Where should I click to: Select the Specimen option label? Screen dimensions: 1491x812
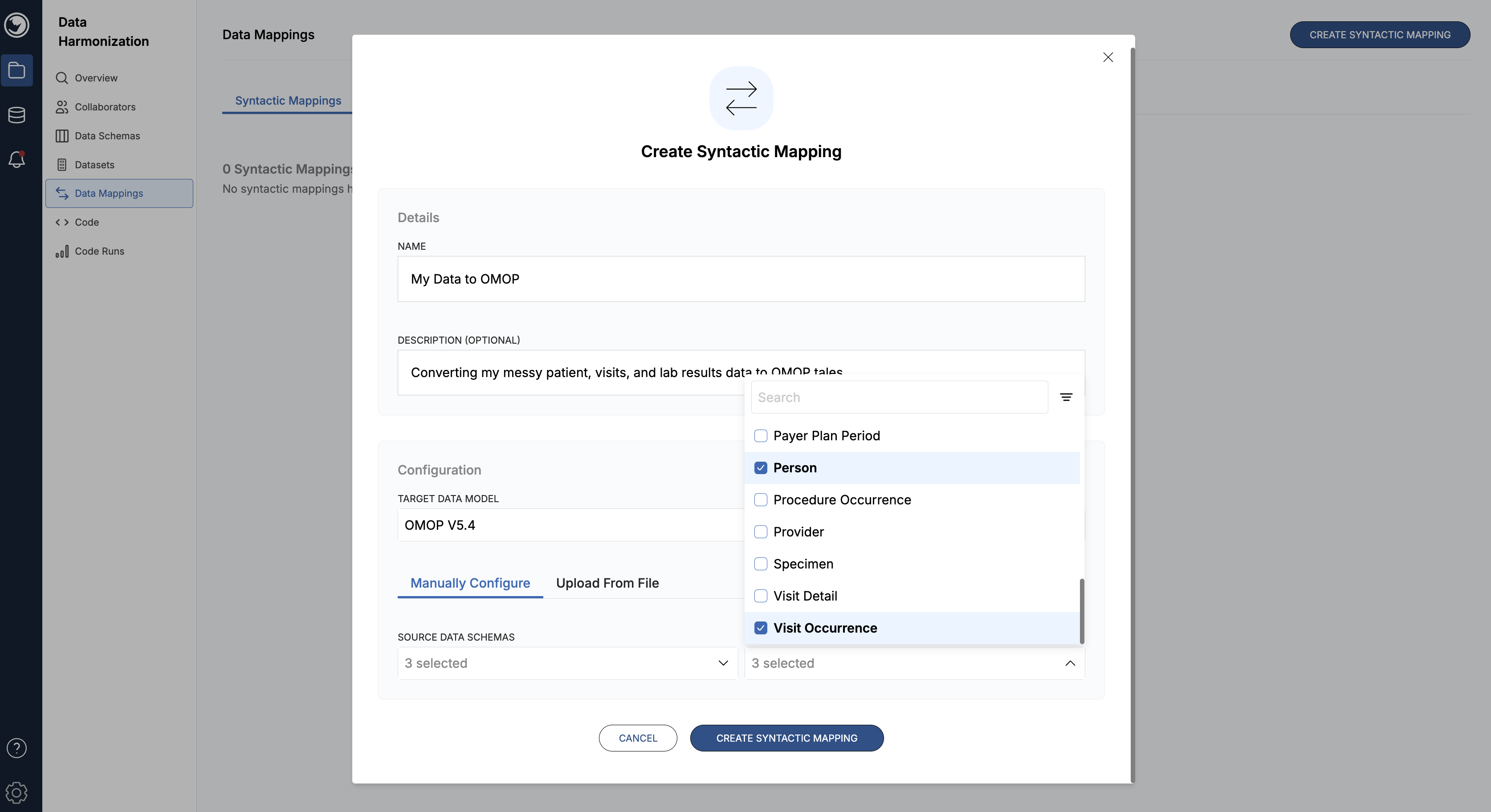[803, 564]
